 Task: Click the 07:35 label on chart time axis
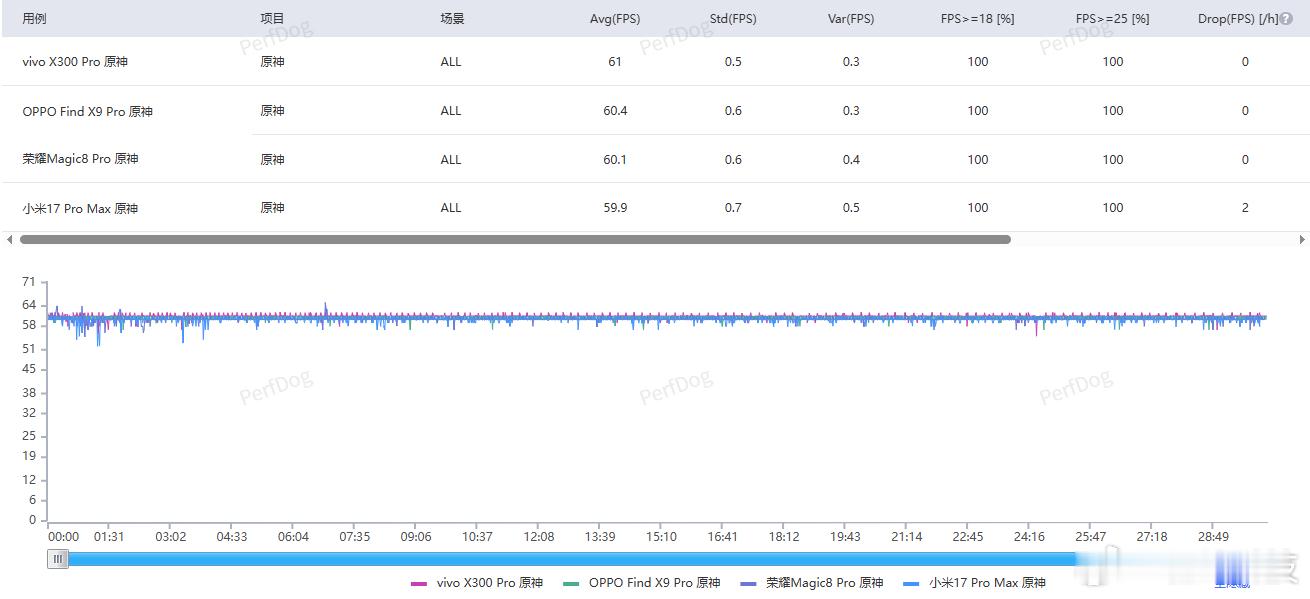tap(355, 537)
